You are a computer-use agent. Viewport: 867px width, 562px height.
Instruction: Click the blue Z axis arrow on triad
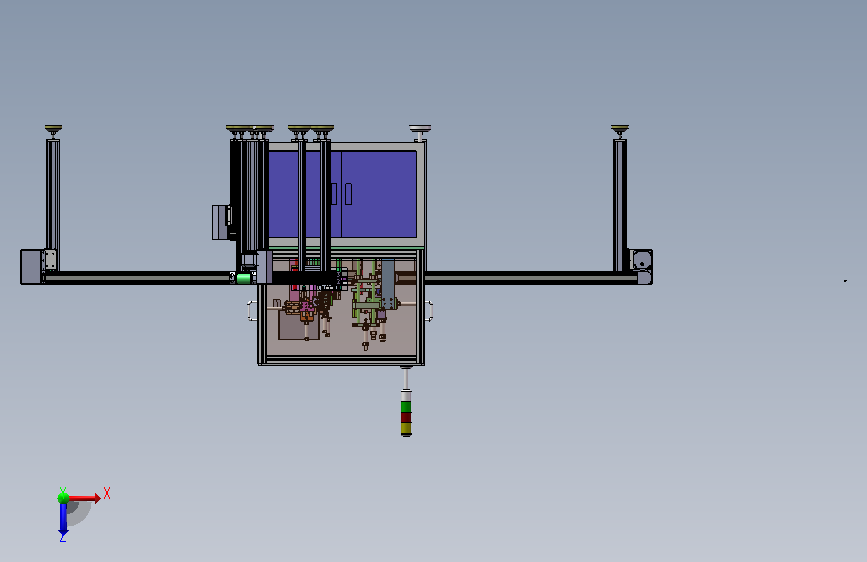[x=63, y=520]
